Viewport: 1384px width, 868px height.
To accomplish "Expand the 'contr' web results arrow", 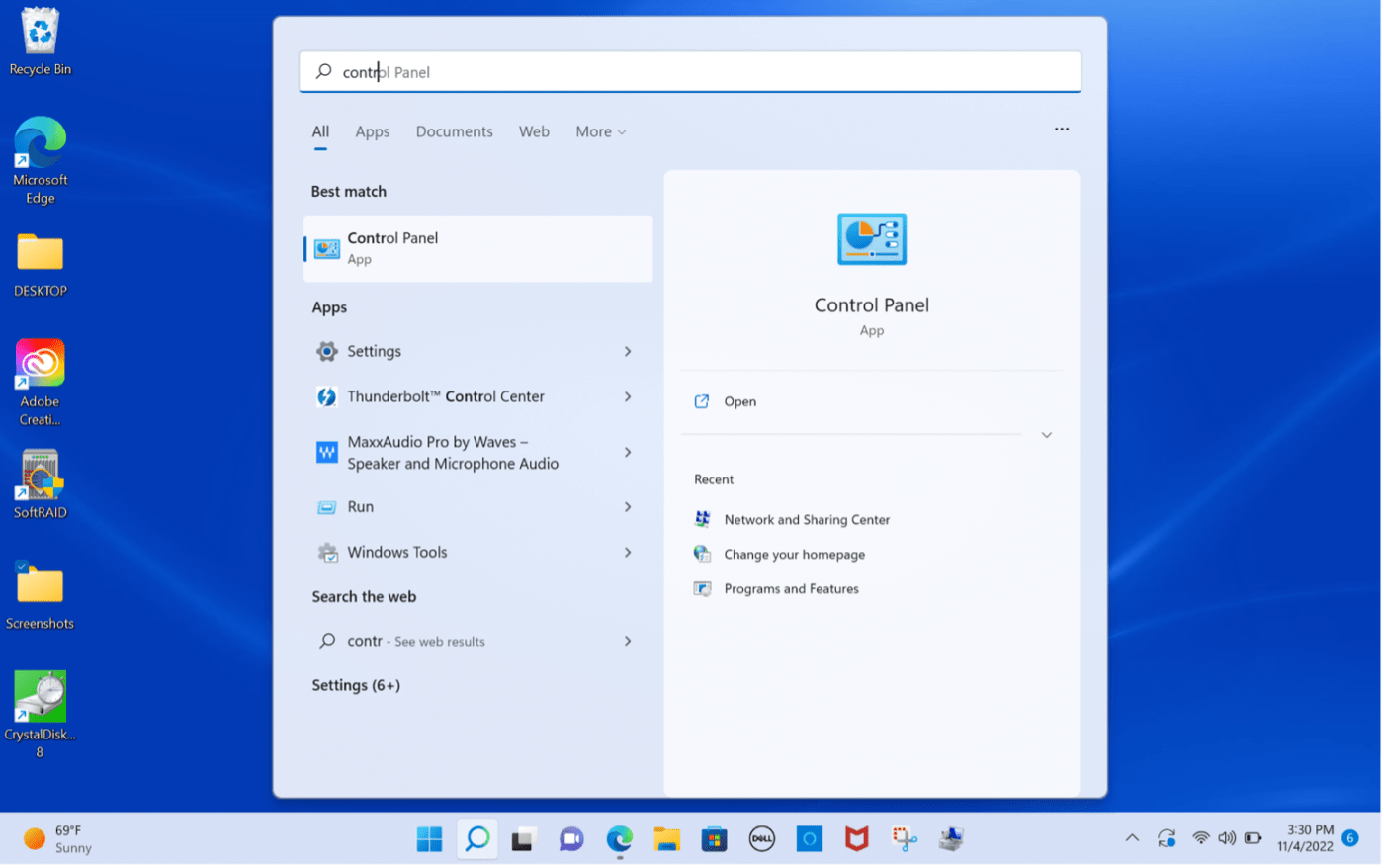I will coord(629,643).
